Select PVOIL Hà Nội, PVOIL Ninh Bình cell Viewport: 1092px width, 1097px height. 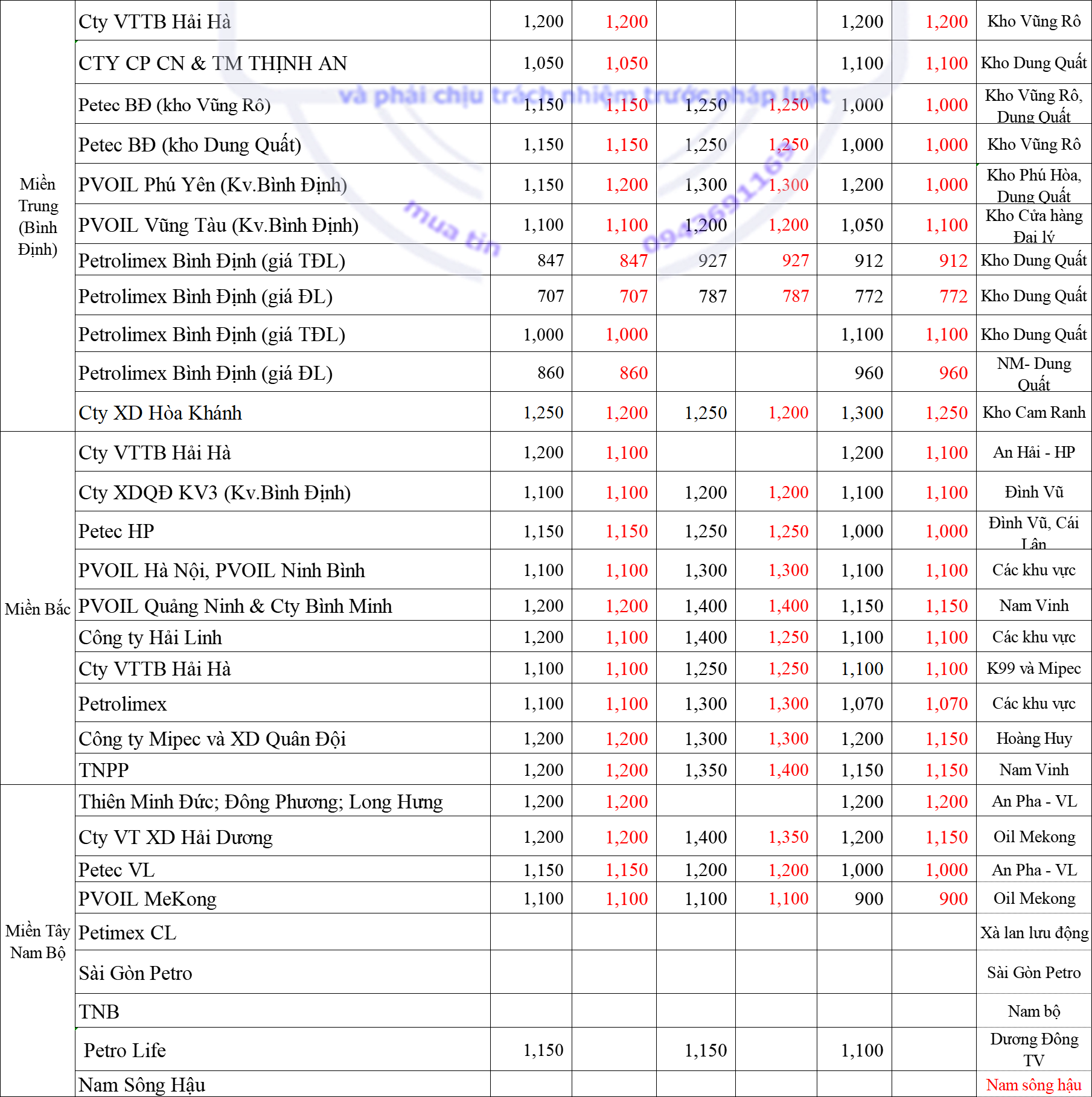[283, 570]
